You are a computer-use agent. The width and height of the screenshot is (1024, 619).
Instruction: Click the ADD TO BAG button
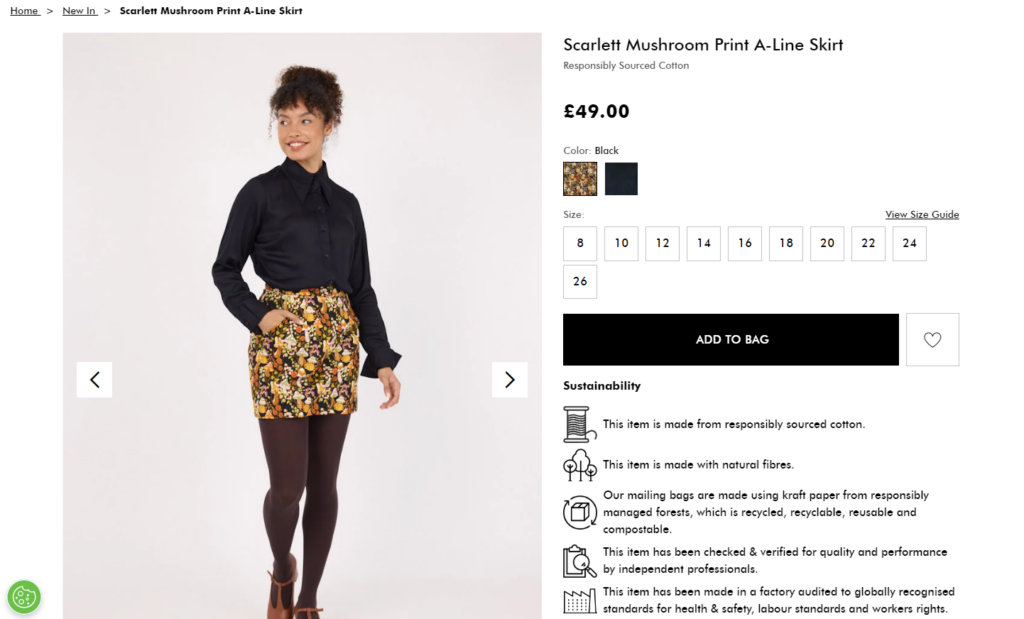730,339
